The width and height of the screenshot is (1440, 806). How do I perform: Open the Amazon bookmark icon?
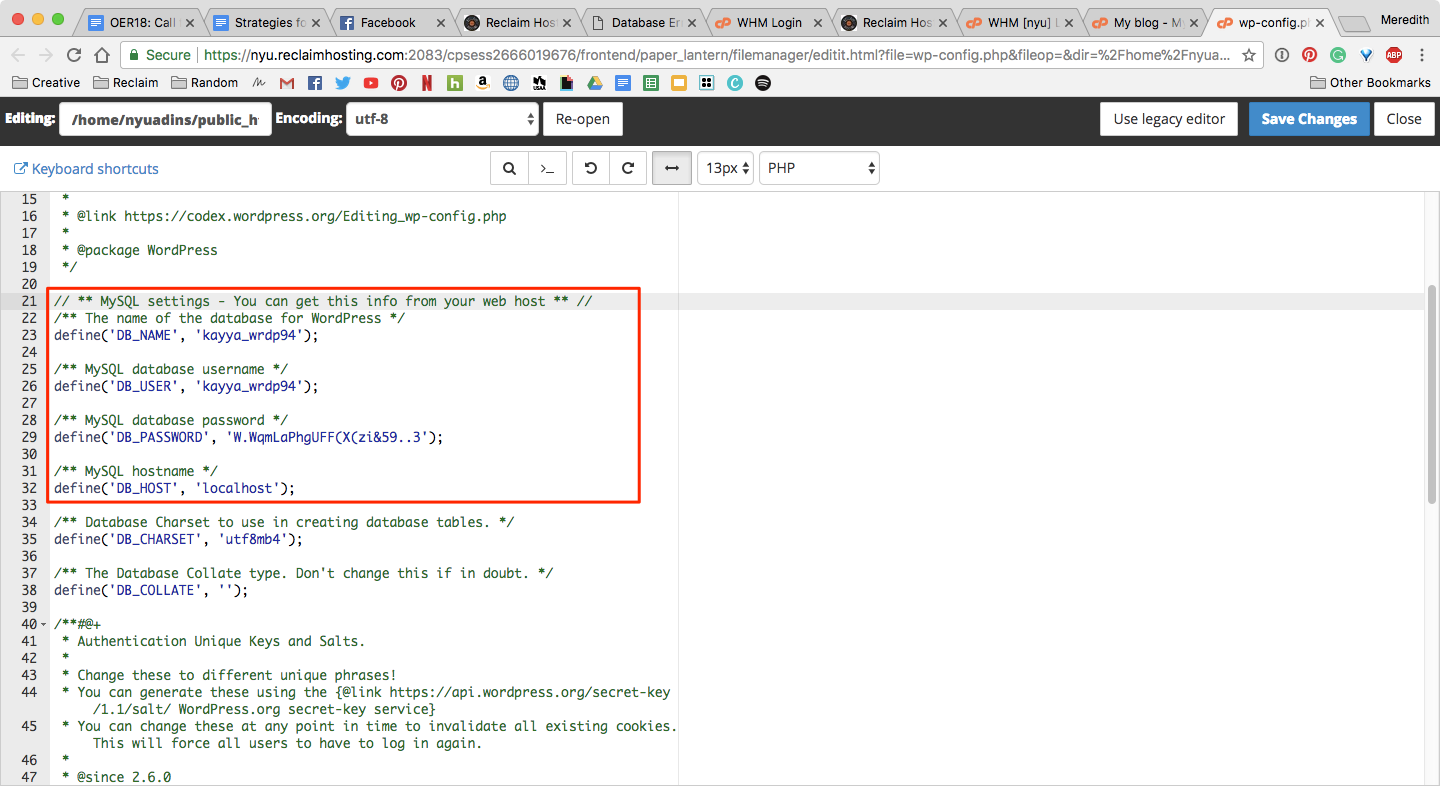(x=483, y=83)
